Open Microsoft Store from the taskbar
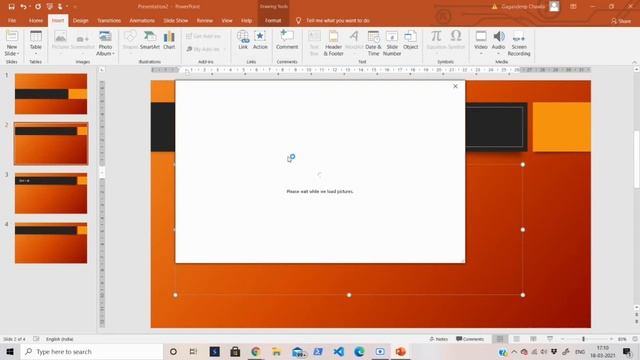Screen dimensions: 640x360 235,351
